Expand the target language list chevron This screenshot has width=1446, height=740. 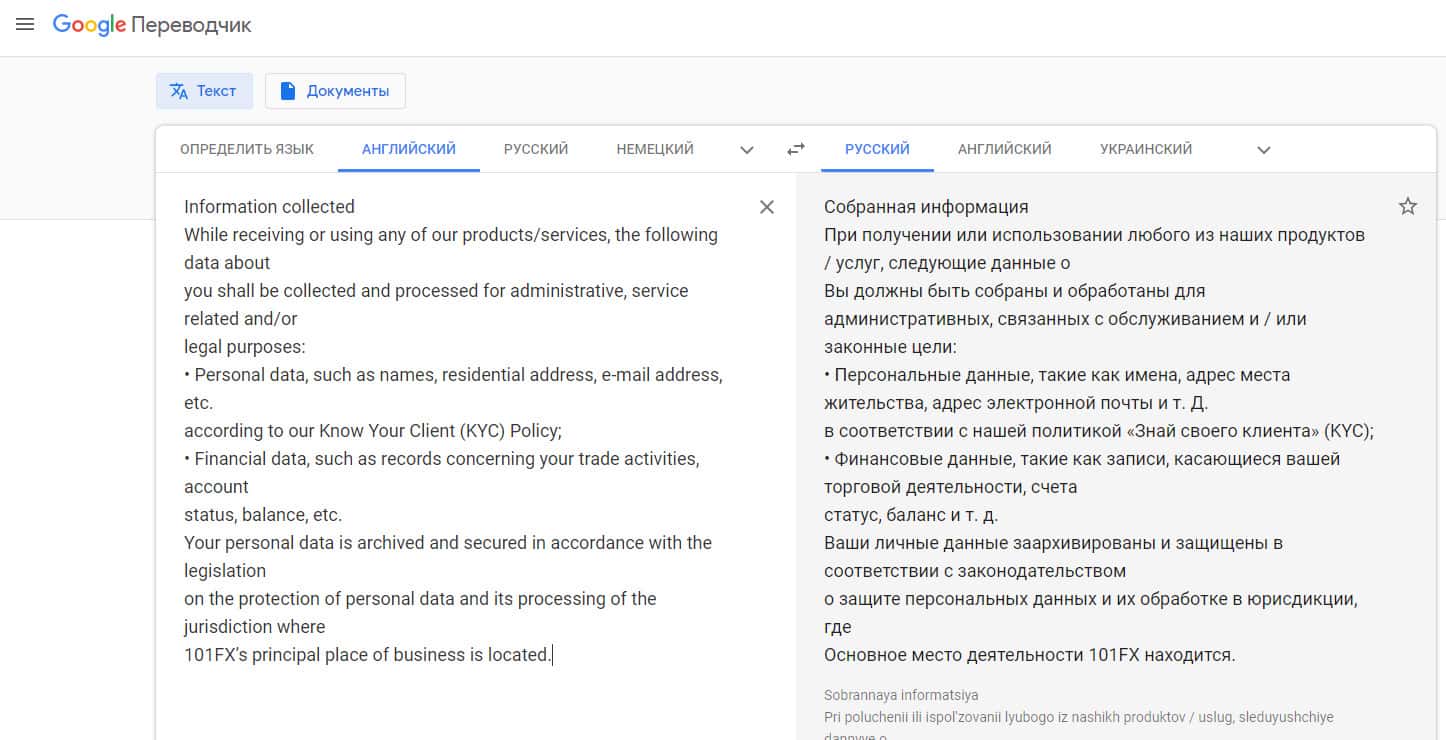pyautogui.click(x=1264, y=150)
